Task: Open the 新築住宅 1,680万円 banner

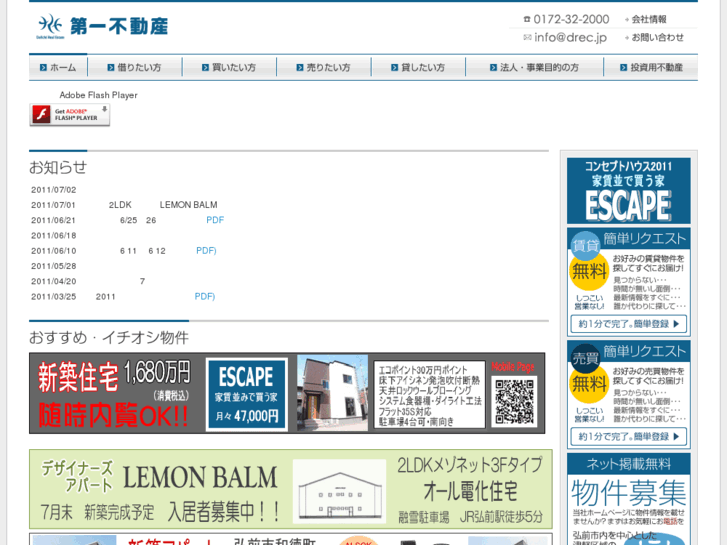Action: tap(287, 393)
